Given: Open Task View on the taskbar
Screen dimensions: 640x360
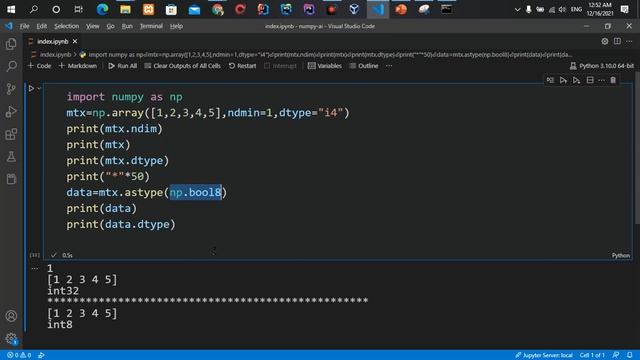Looking at the screenshot, I should pos(78,9).
